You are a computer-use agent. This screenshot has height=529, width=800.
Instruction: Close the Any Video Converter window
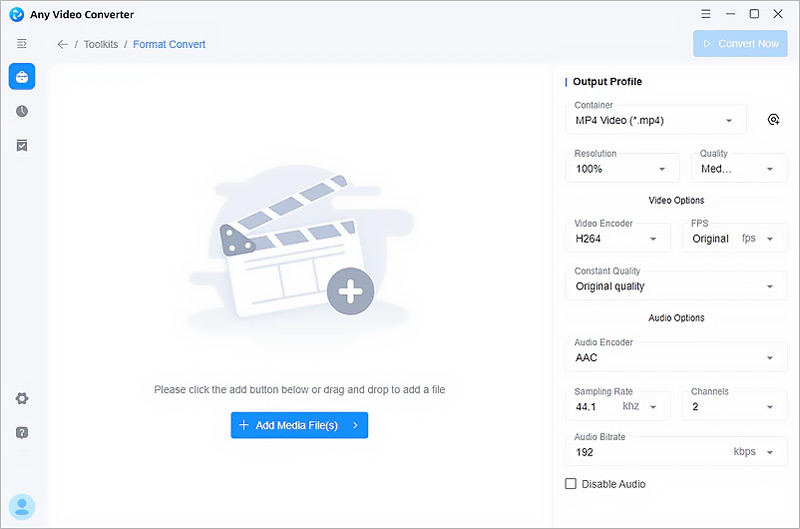(x=778, y=14)
